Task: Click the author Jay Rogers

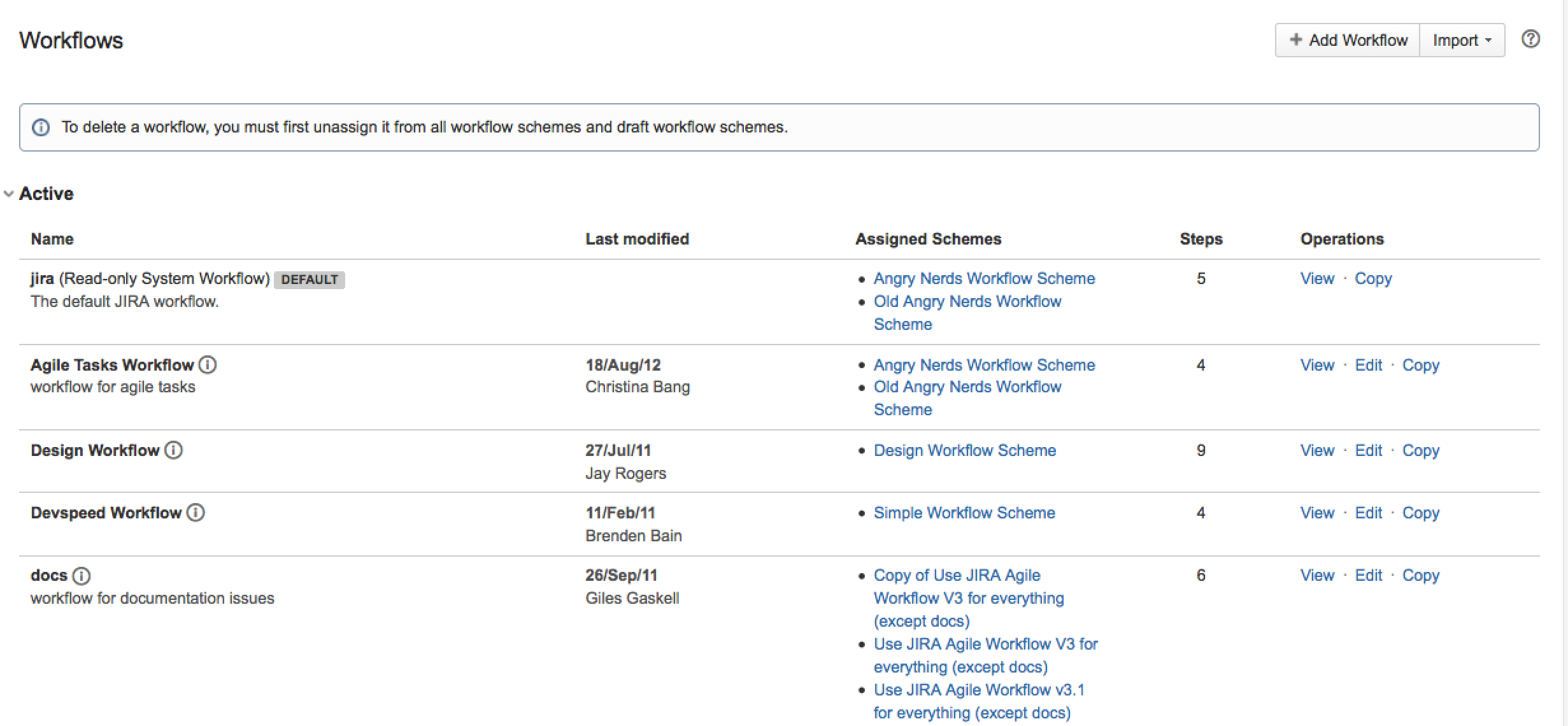Action: [x=625, y=474]
